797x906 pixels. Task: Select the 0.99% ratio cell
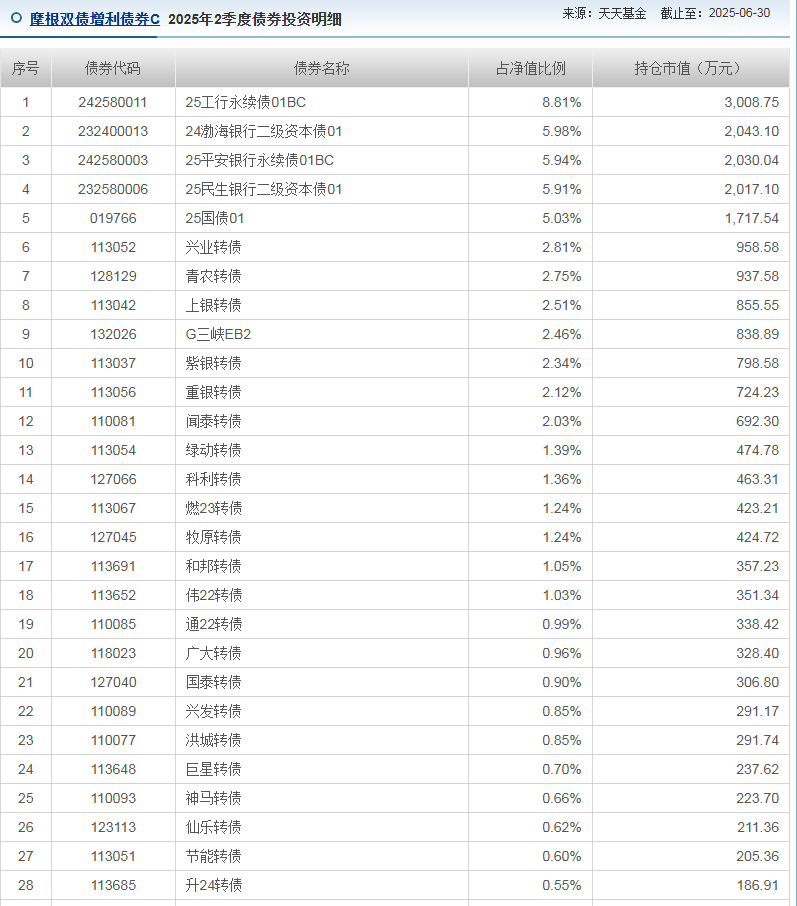pyautogui.click(x=561, y=624)
